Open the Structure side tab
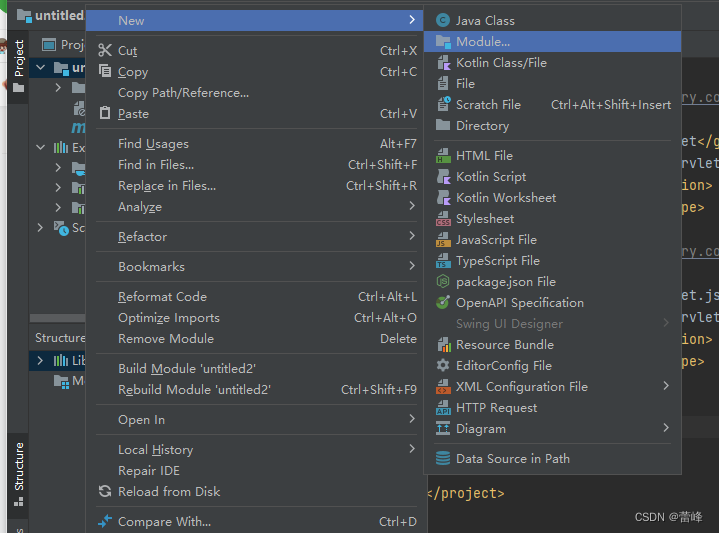The height and width of the screenshot is (533, 719). click(x=18, y=466)
